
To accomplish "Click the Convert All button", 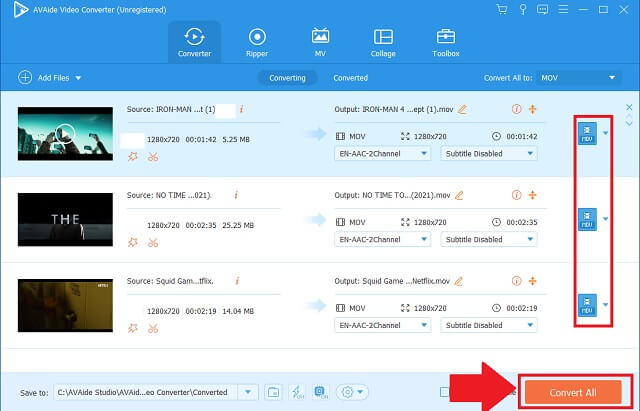I will pos(573,392).
